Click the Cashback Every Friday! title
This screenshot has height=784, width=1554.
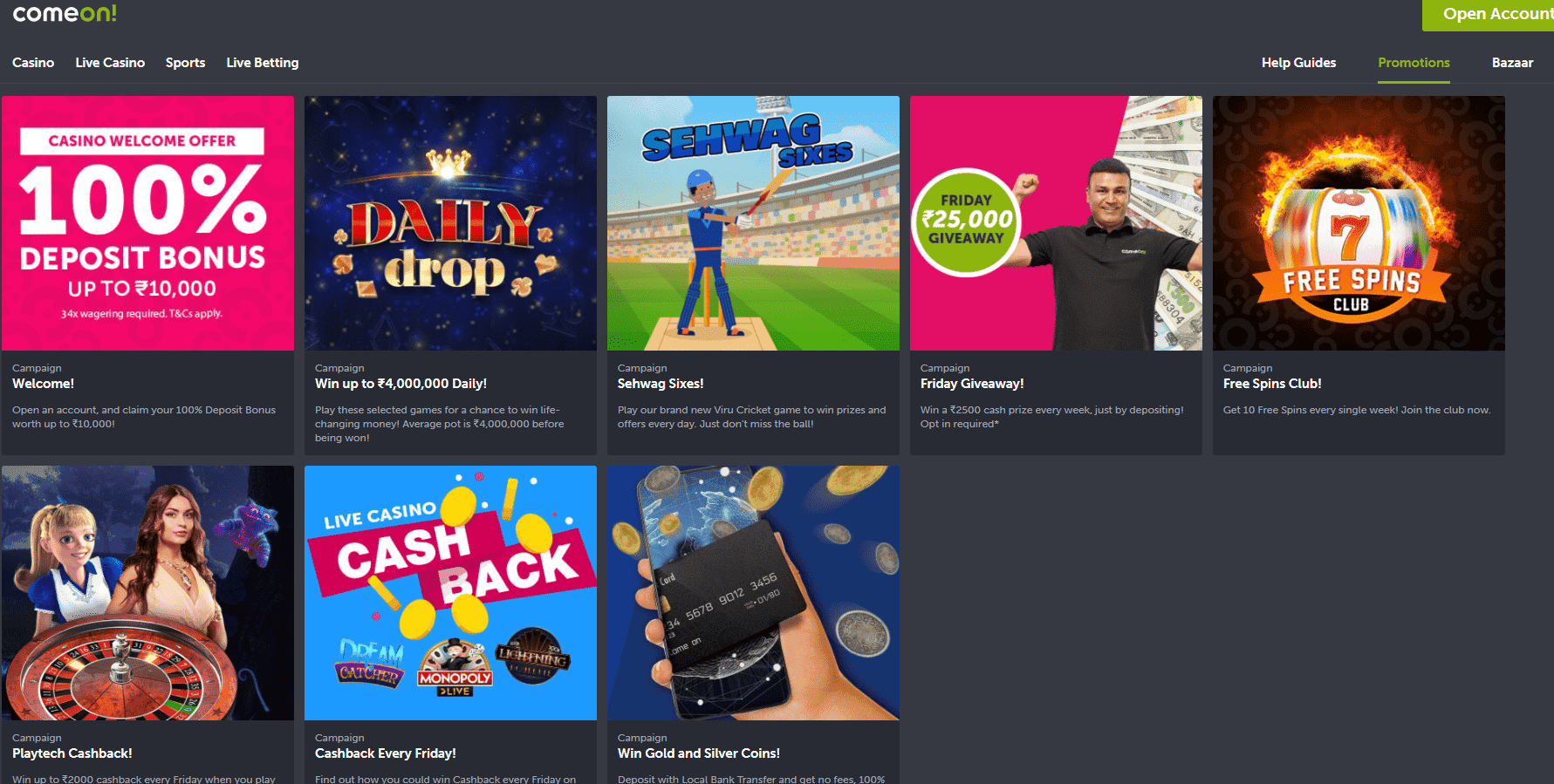[x=385, y=753]
